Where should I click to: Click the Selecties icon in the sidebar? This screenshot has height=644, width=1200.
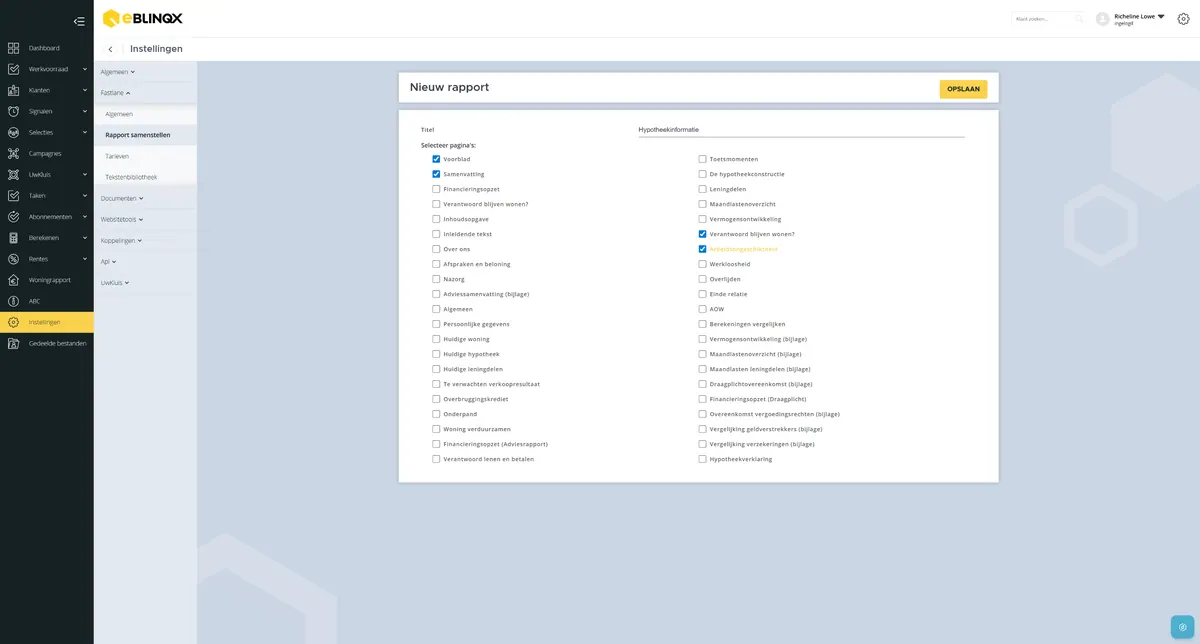(13, 132)
